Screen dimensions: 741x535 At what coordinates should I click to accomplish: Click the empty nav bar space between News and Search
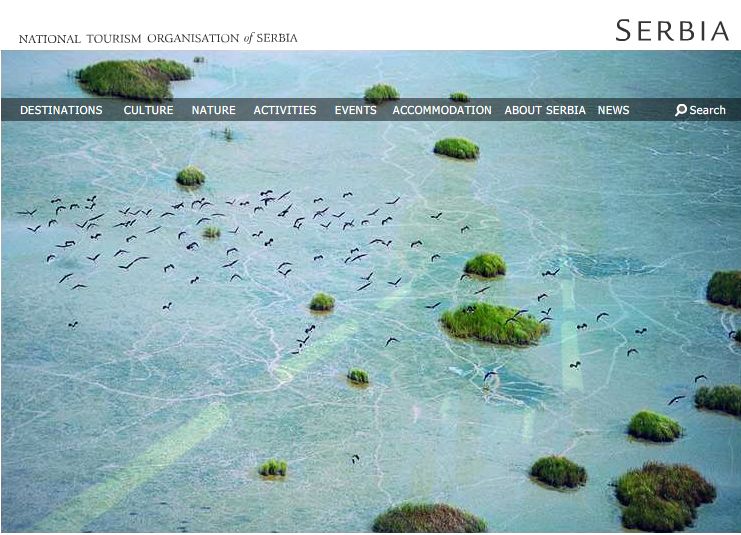pyautogui.click(x=652, y=110)
